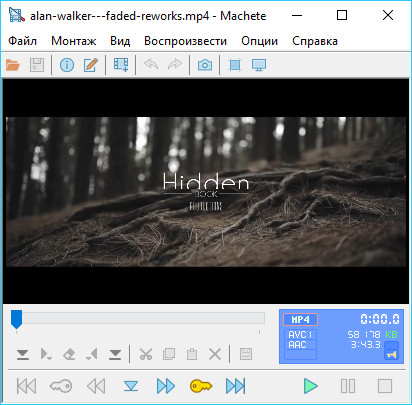Save selection with the small floppy icon

[x=246, y=354]
